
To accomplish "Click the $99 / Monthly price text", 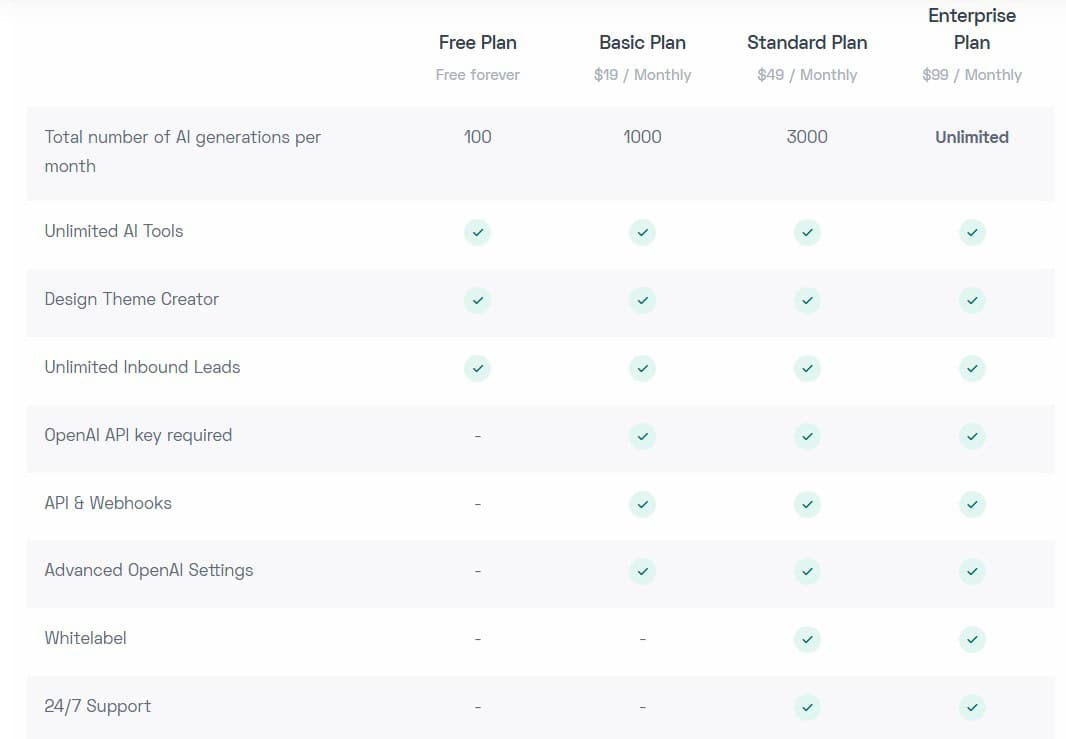I will pyautogui.click(x=972, y=75).
